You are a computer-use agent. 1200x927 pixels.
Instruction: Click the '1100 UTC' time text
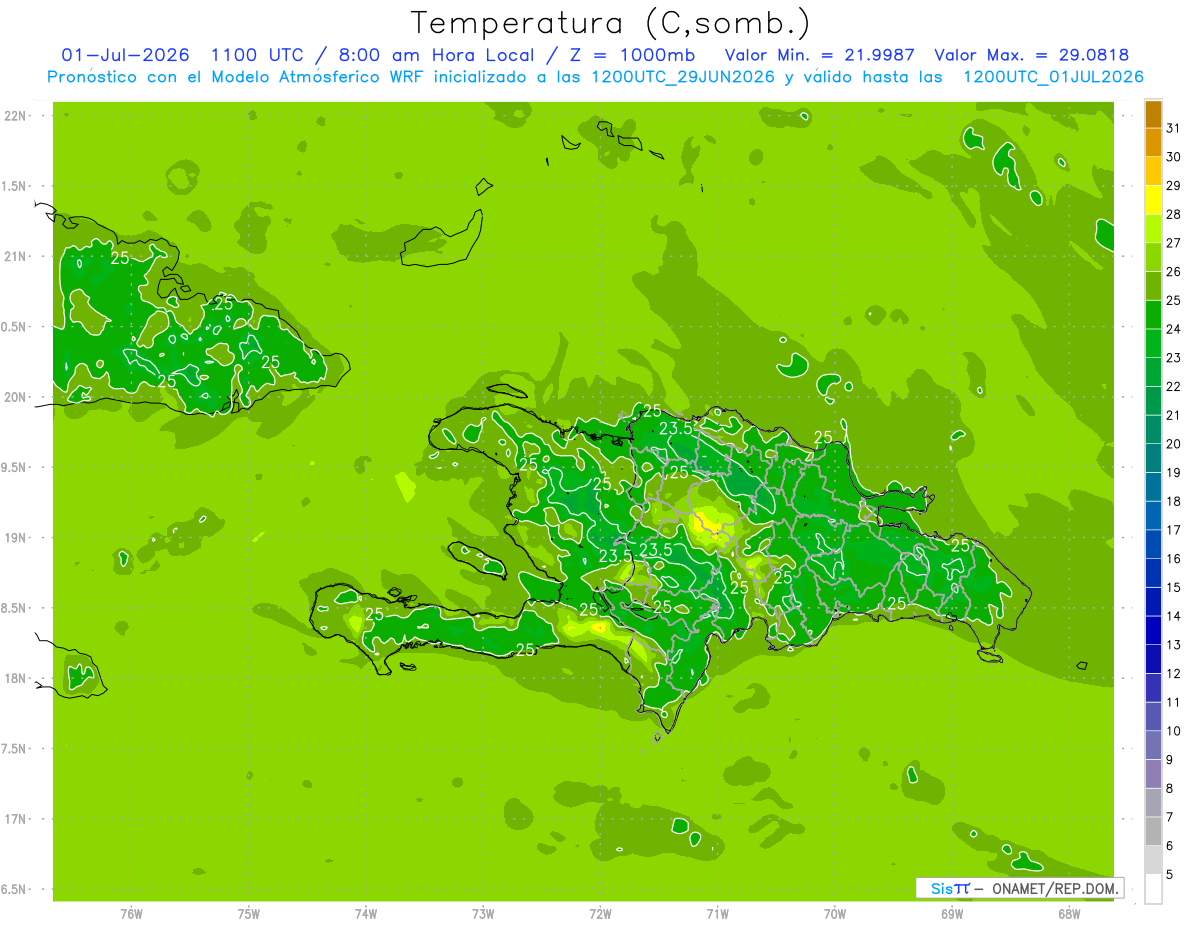click(x=257, y=55)
